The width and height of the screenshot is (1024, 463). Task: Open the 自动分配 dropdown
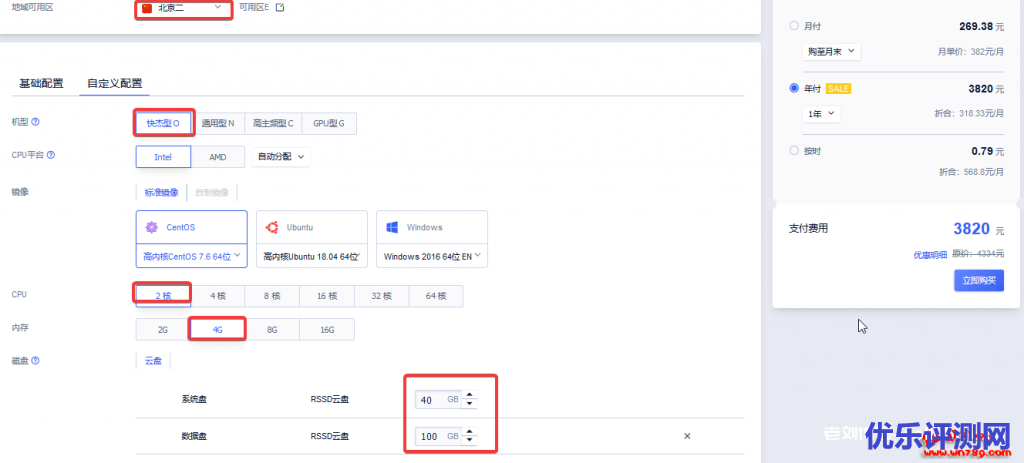[281, 157]
